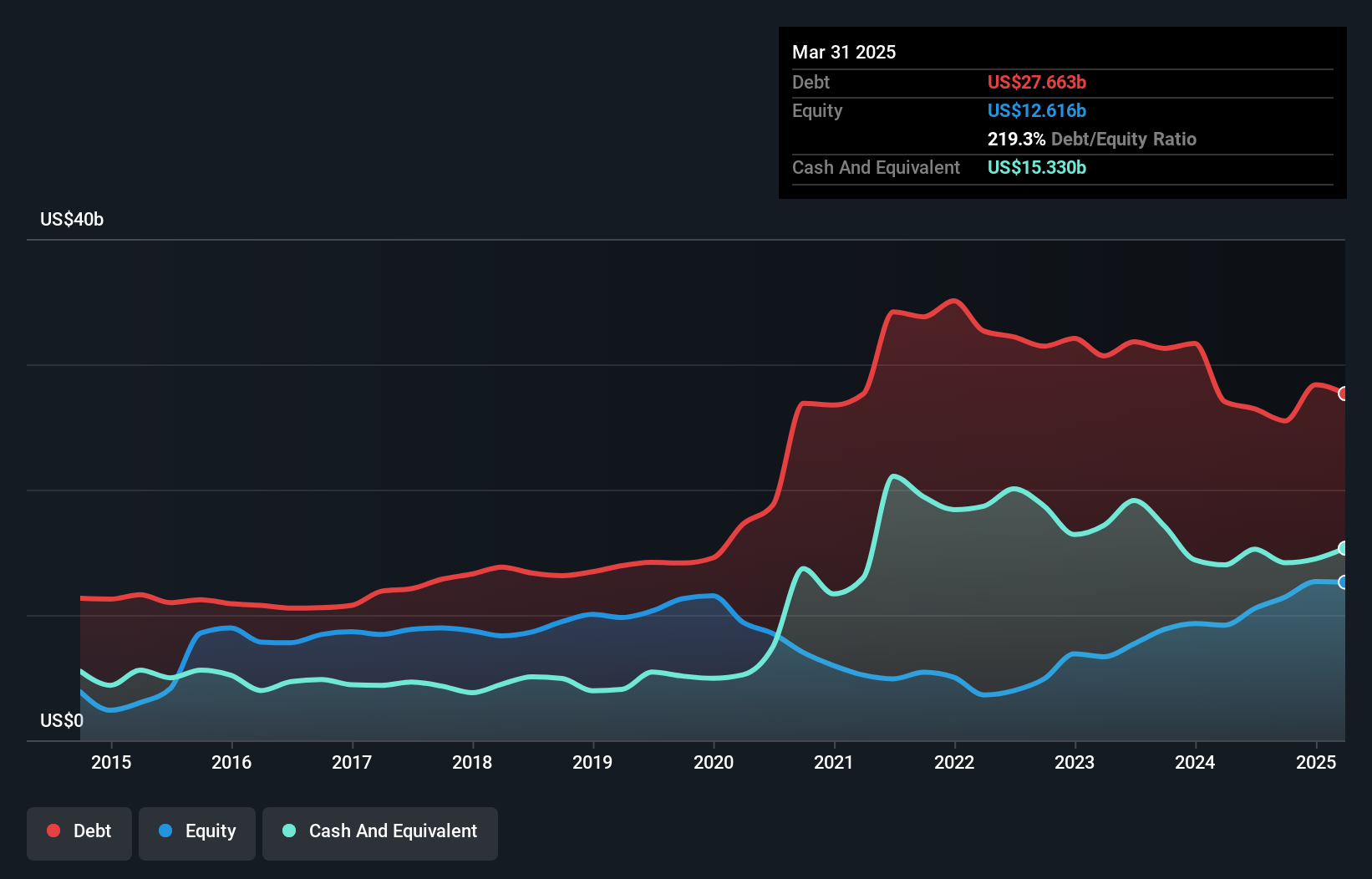Image resolution: width=1372 pixels, height=879 pixels.
Task: Click the US$27.663b debt value
Action: point(1036,82)
